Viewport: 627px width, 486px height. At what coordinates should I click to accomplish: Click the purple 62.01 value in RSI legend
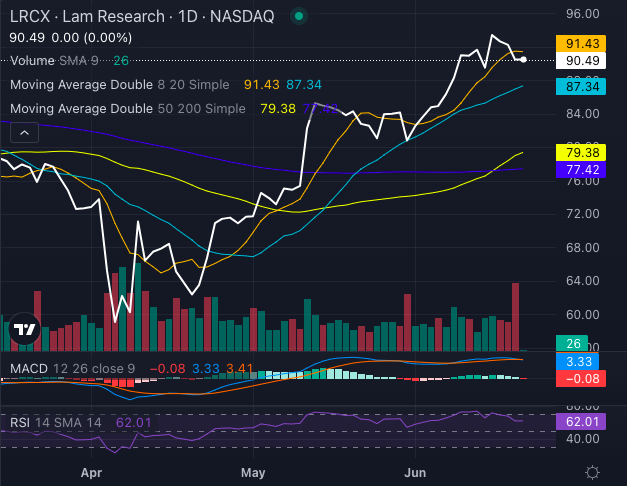(134, 422)
